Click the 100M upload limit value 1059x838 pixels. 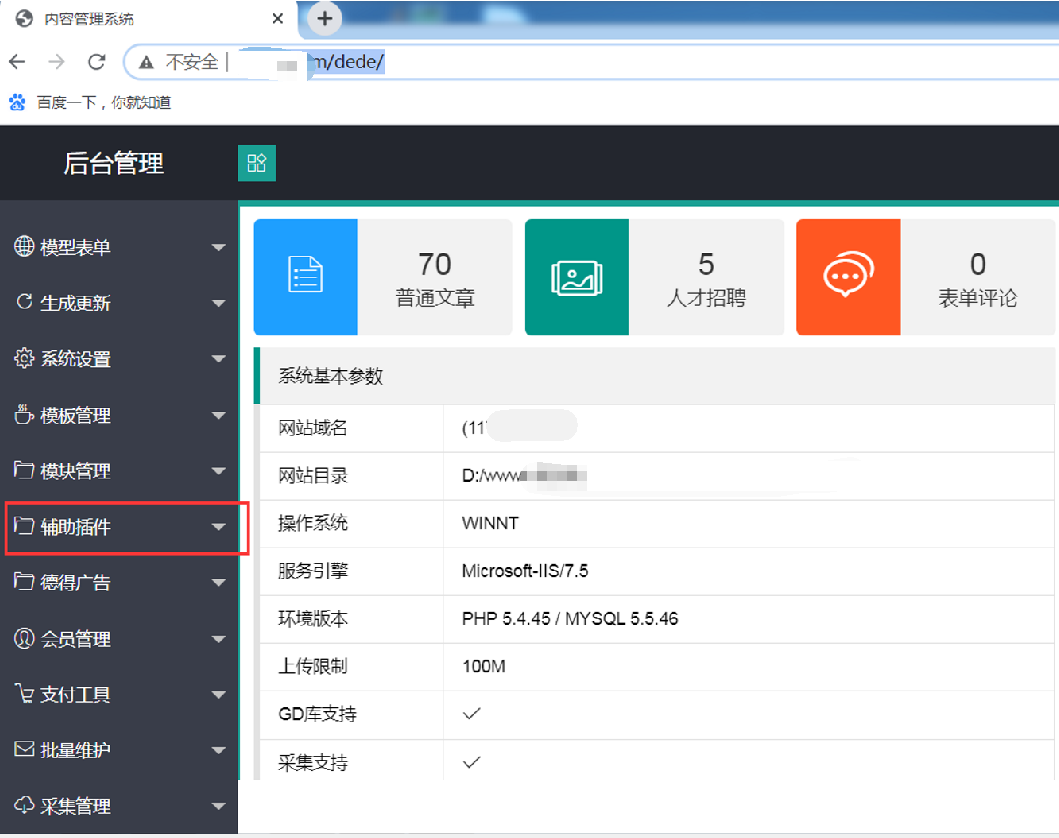(484, 666)
